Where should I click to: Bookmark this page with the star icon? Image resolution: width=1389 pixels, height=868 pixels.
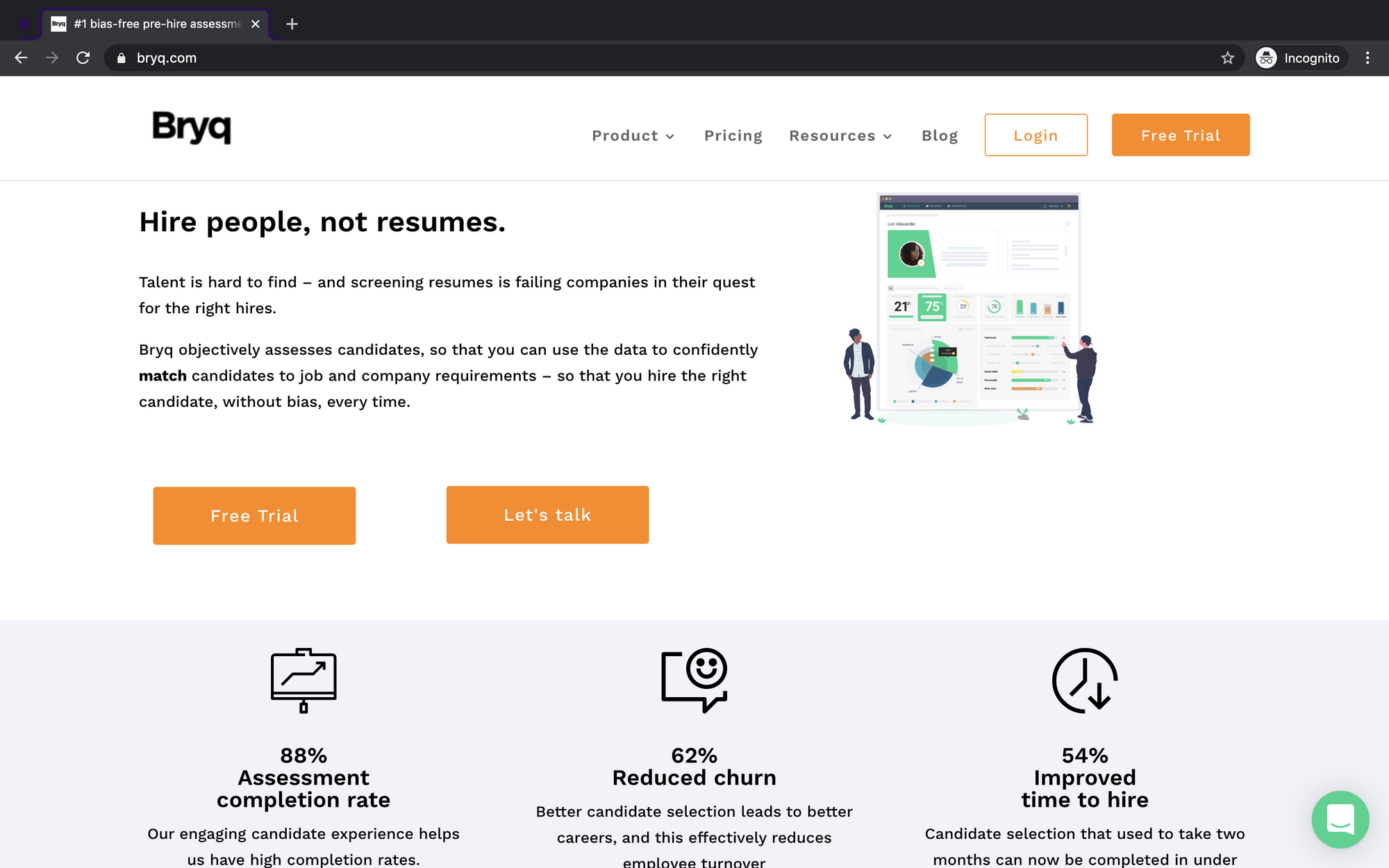pyautogui.click(x=1228, y=58)
